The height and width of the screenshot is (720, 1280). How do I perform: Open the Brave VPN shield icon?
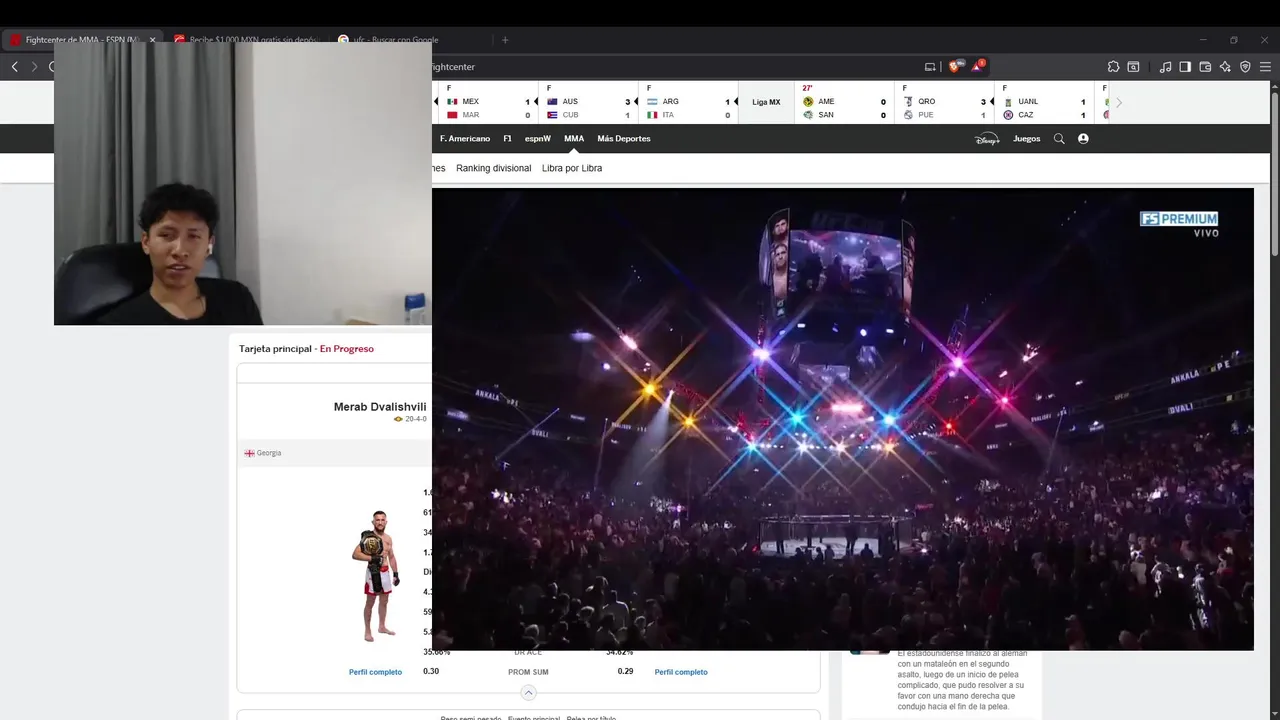coord(1245,67)
